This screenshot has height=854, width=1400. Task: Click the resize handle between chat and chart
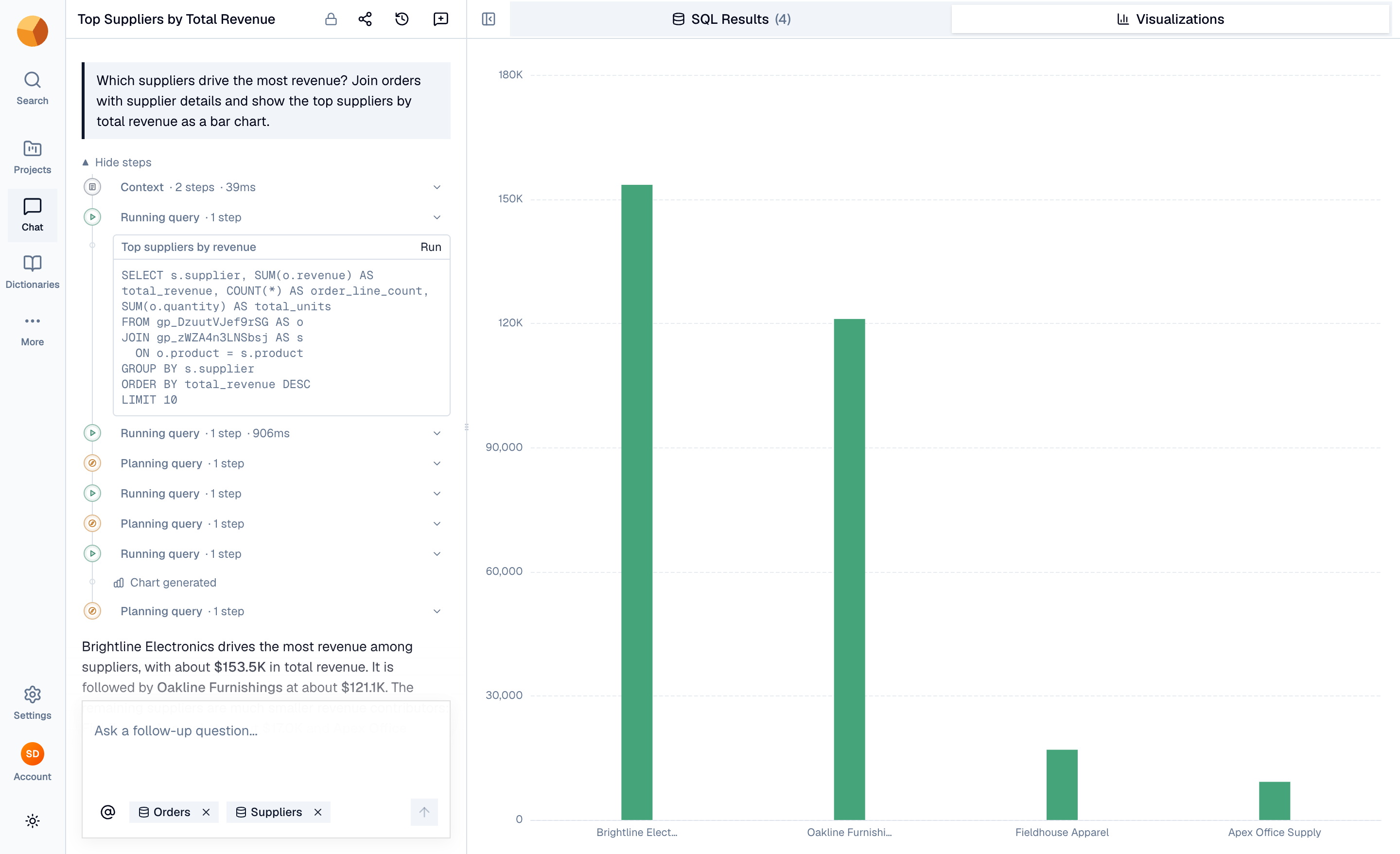pyautogui.click(x=467, y=427)
